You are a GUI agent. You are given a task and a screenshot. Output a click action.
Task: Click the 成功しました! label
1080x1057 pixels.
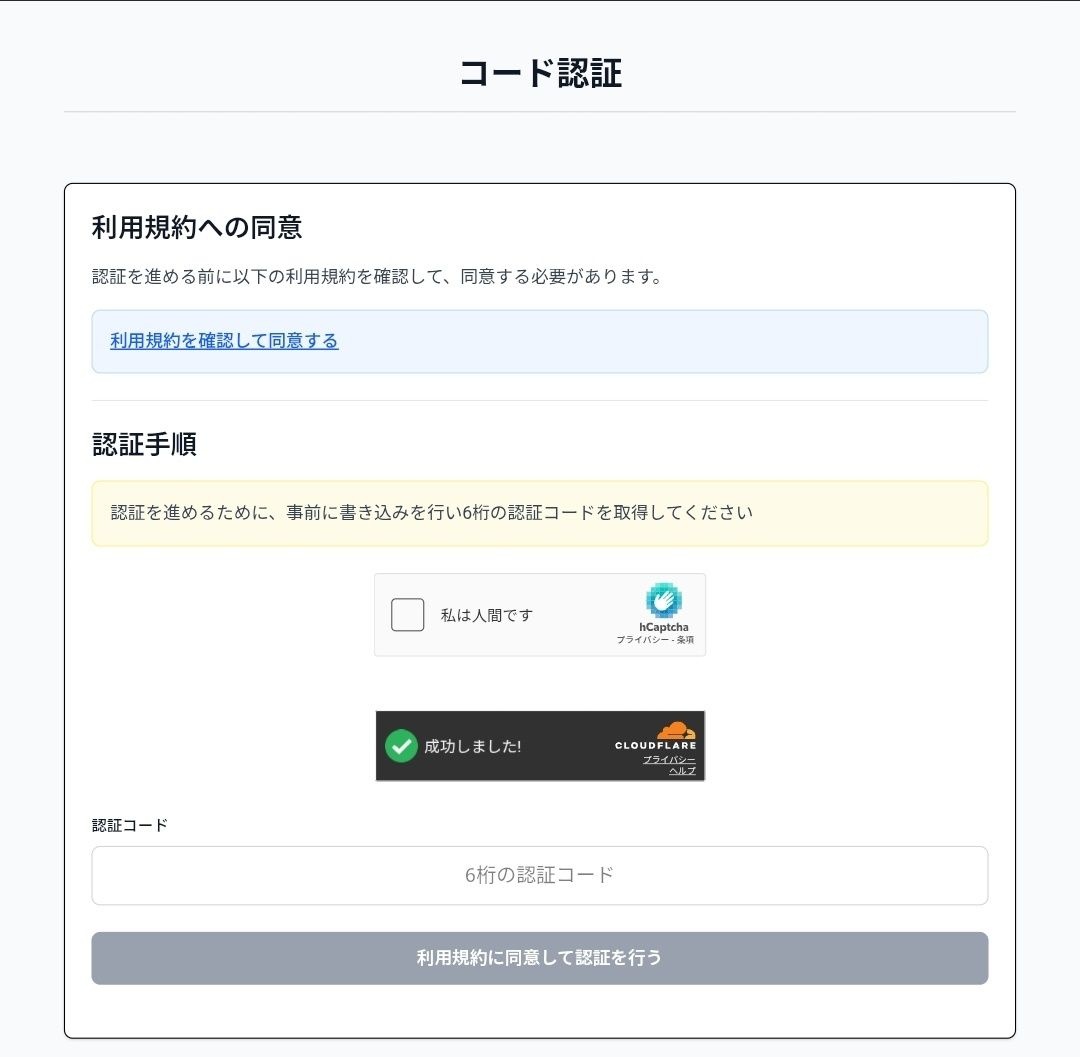473,746
